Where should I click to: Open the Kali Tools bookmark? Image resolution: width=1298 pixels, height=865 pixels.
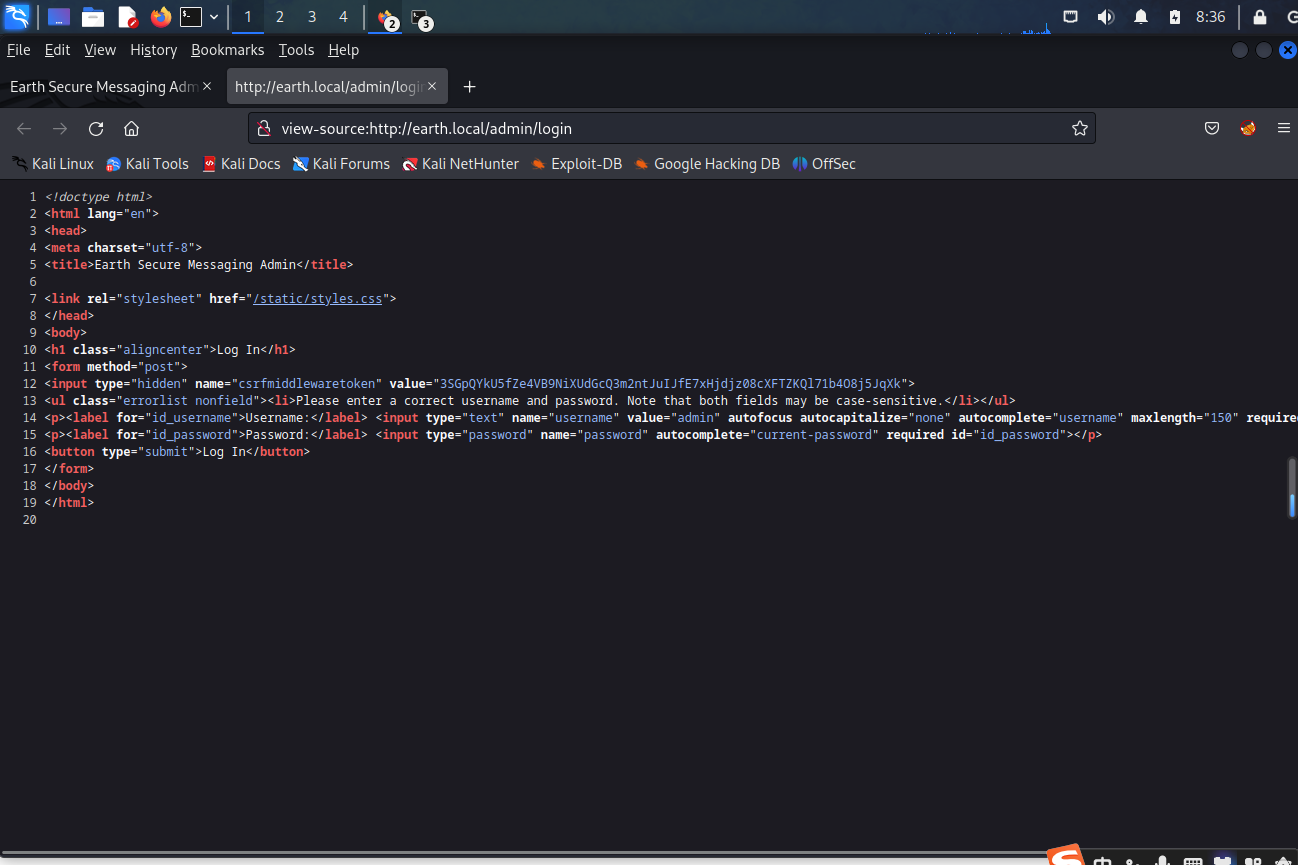[148, 164]
